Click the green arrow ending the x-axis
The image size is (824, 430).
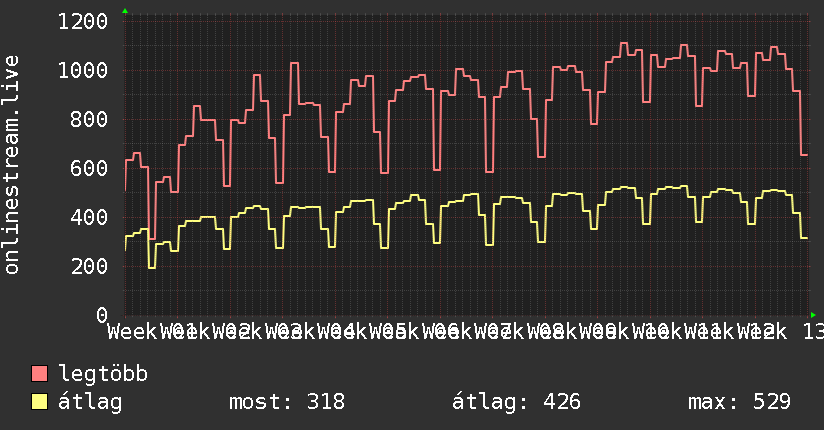(x=813, y=315)
